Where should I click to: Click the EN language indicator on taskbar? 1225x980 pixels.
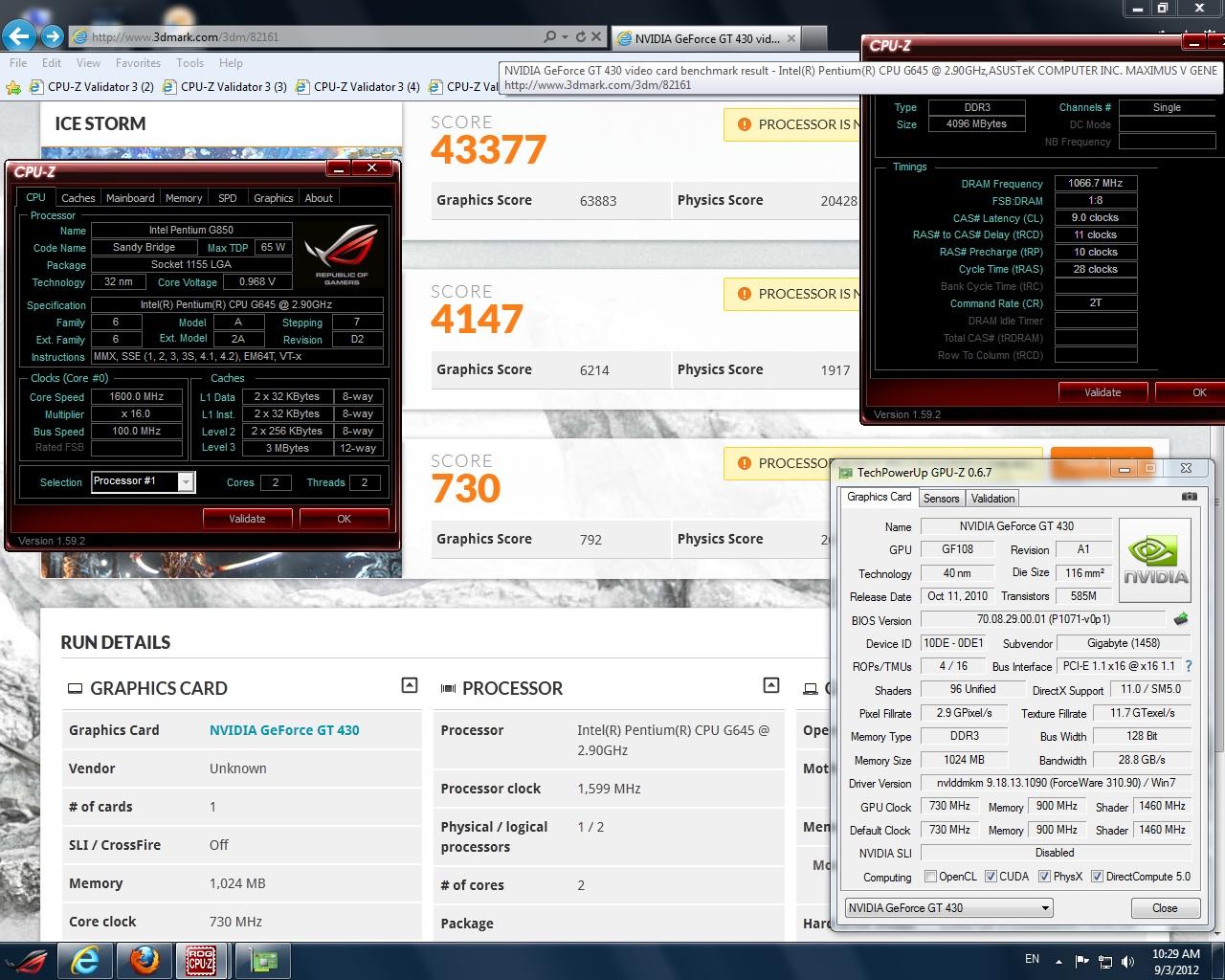pyautogui.click(x=1032, y=959)
